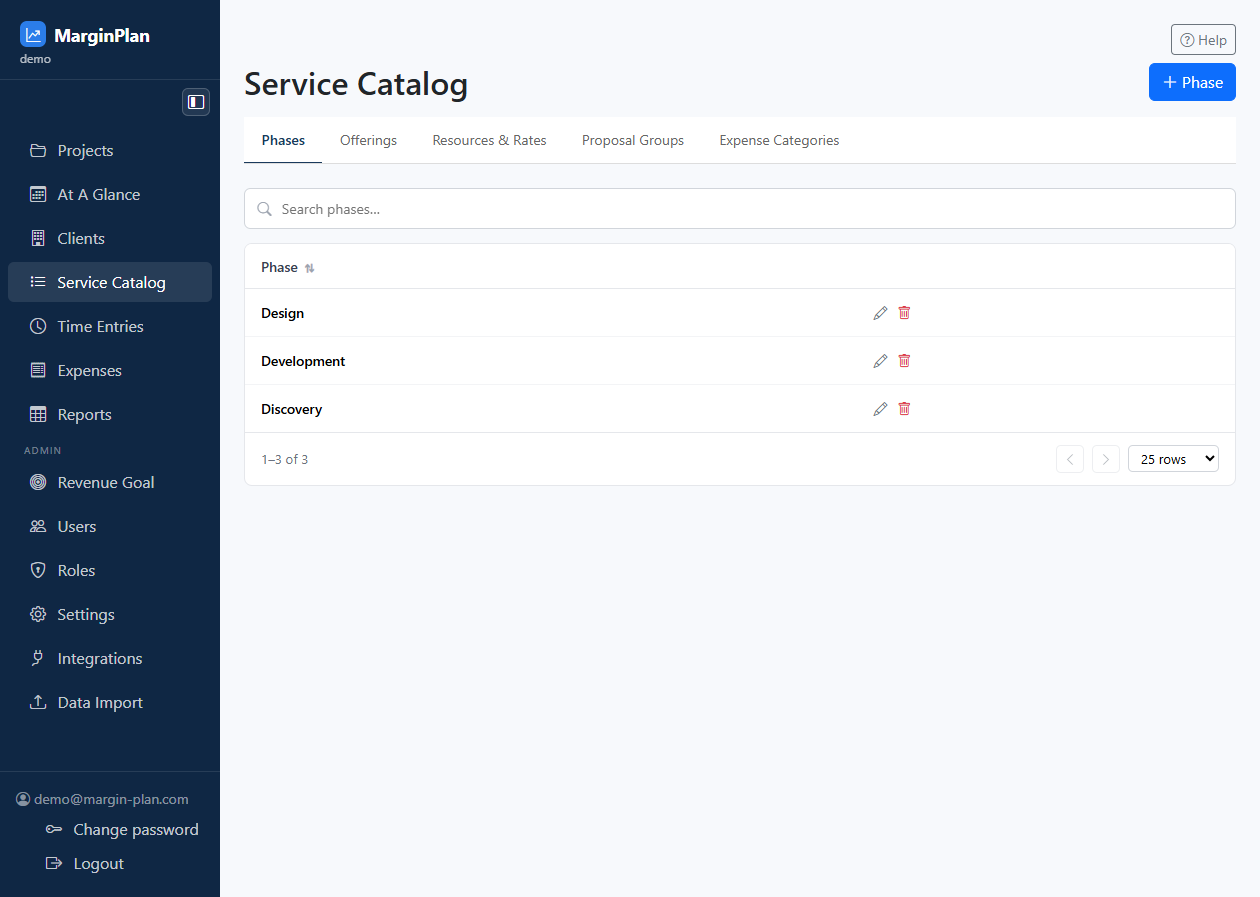
Task: Click the Phase column header text
Action: click(279, 267)
